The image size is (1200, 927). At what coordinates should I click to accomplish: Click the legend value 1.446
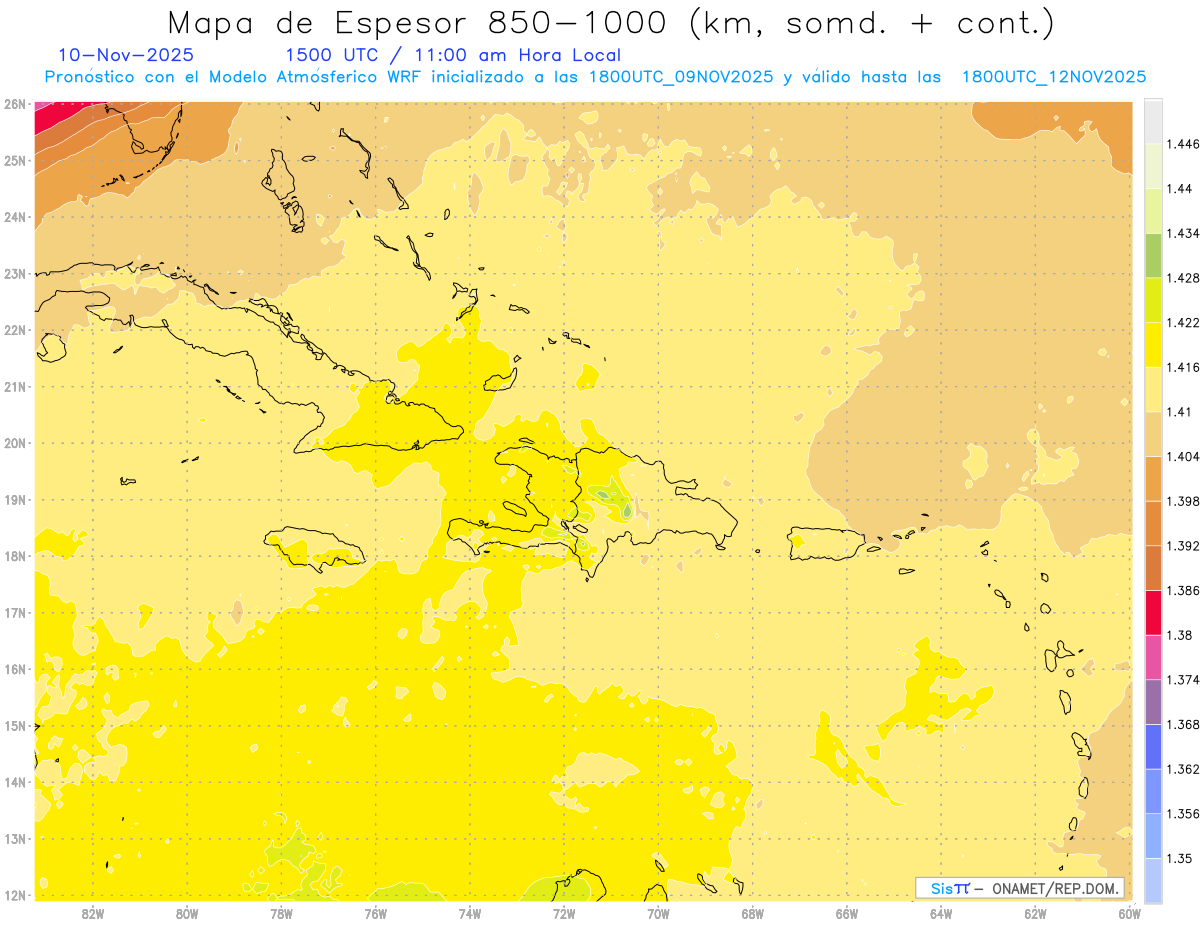click(x=1183, y=144)
